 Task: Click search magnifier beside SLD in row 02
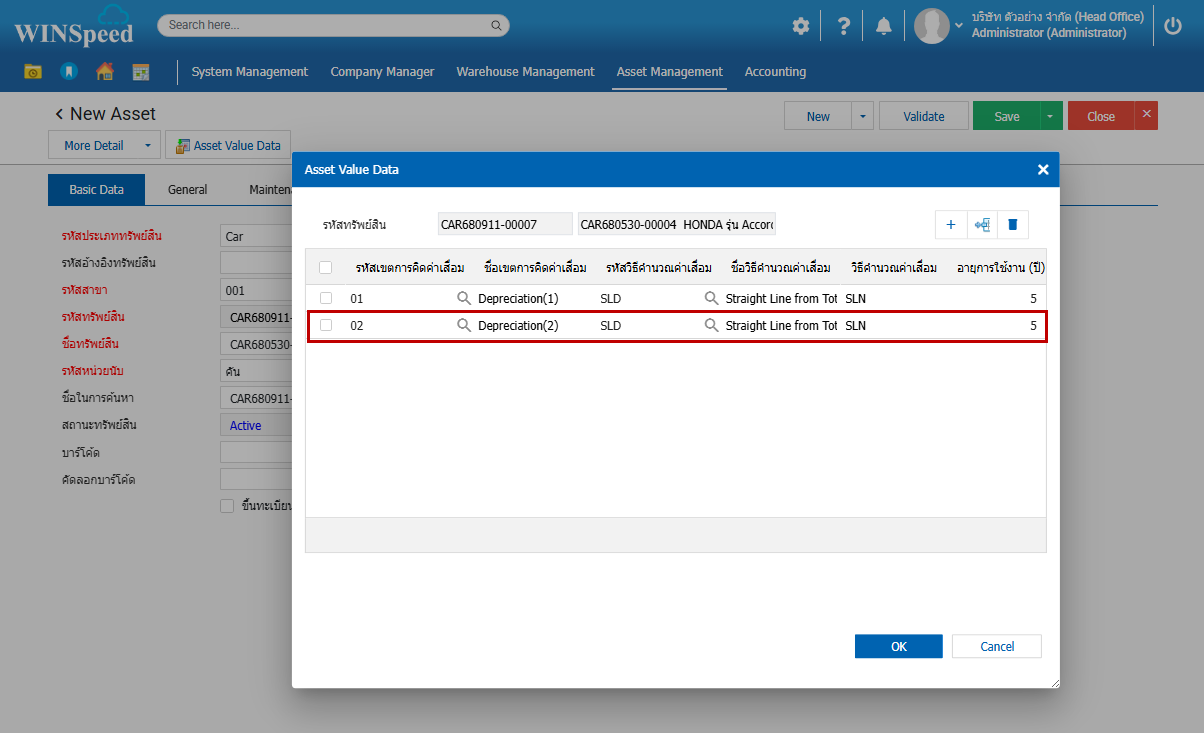point(712,325)
